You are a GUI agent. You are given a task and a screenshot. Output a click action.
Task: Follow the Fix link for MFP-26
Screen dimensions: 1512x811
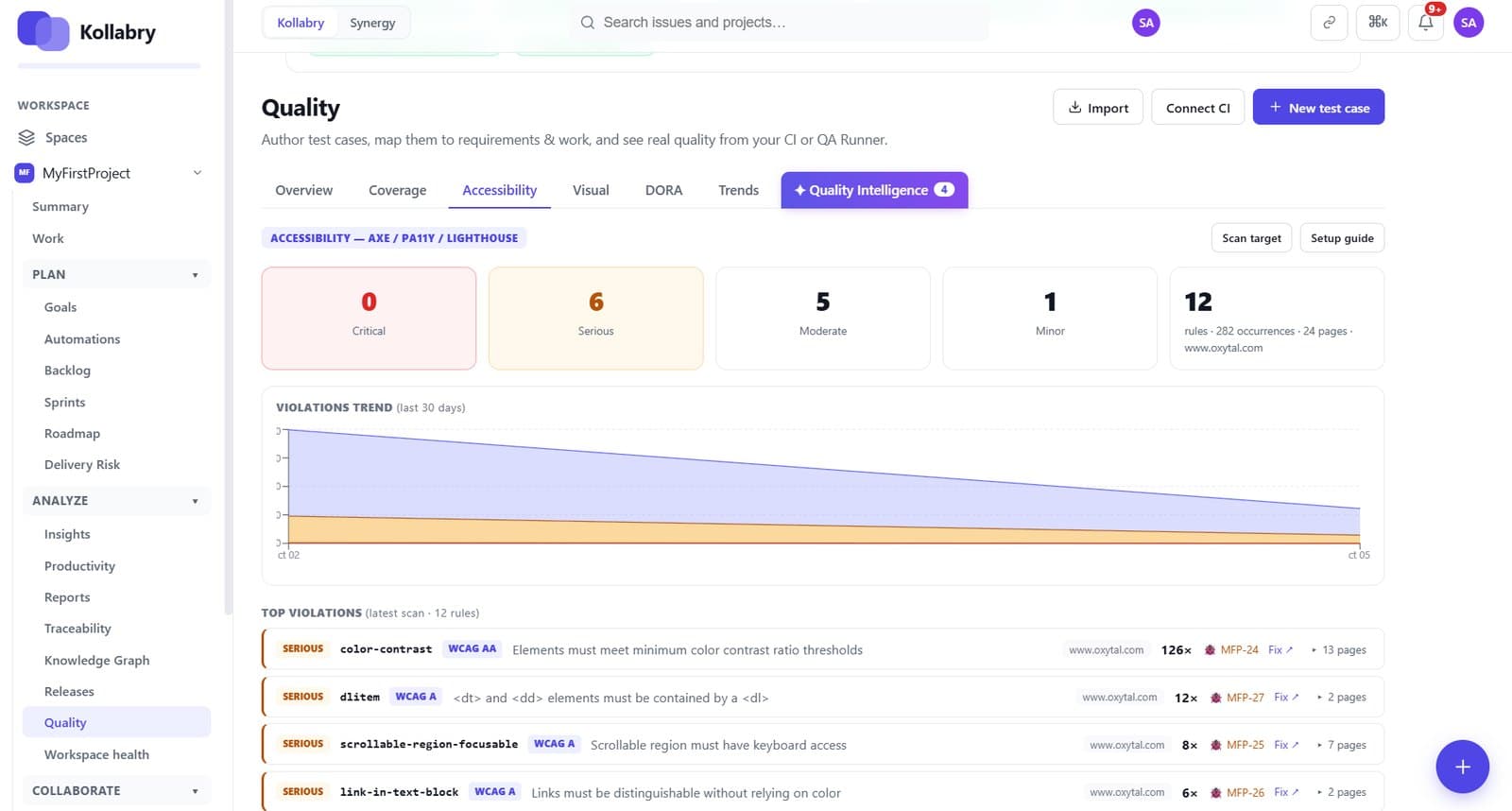[1286, 793]
